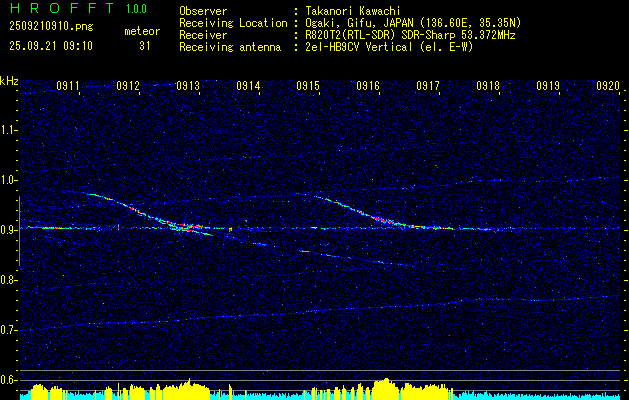
Task: Click the date stamp 25.09.21 09:10
Action: click(51, 46)
